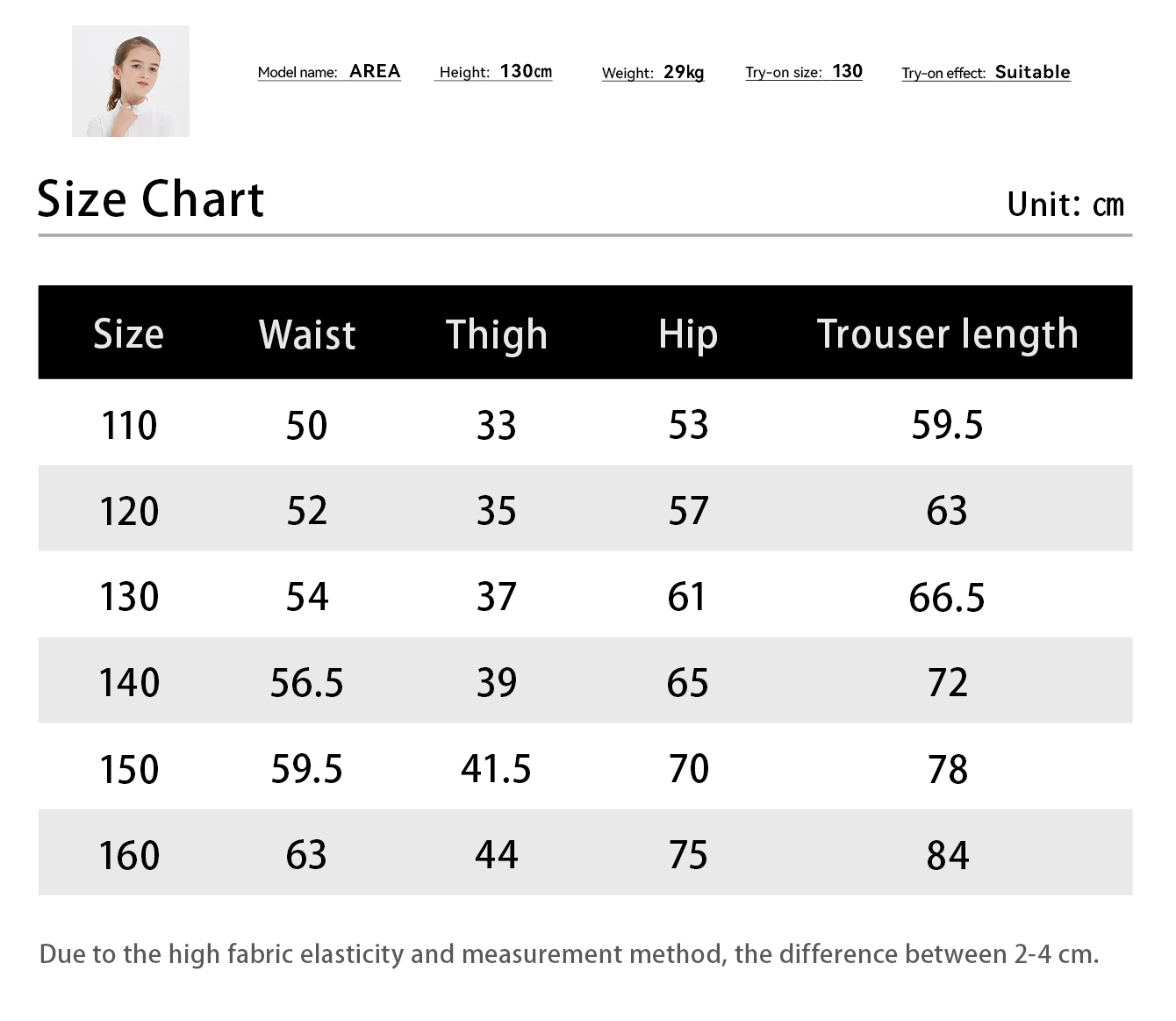Click size 130 in the size column
Screen dimensions: 1176x1021
click(x=129, y=597)
